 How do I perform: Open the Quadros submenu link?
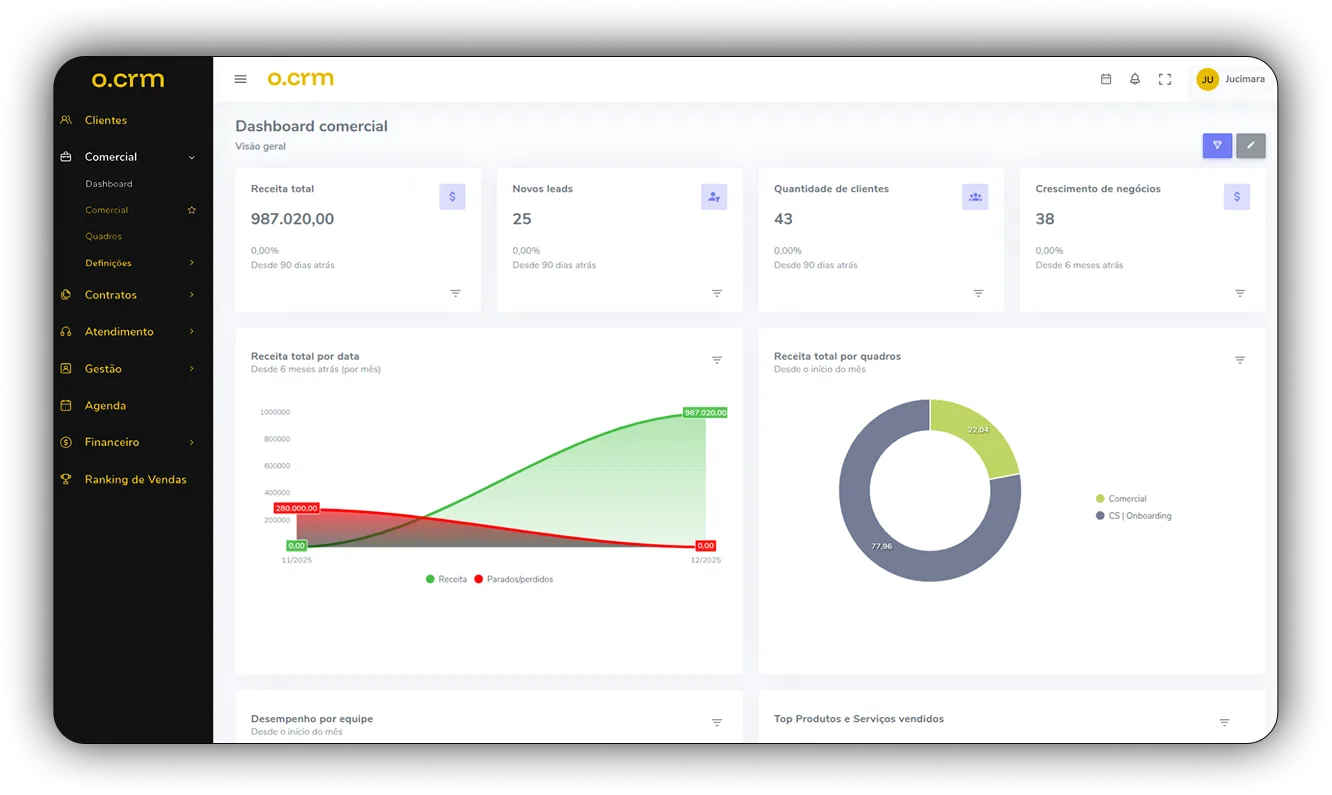tap(104, 236)
